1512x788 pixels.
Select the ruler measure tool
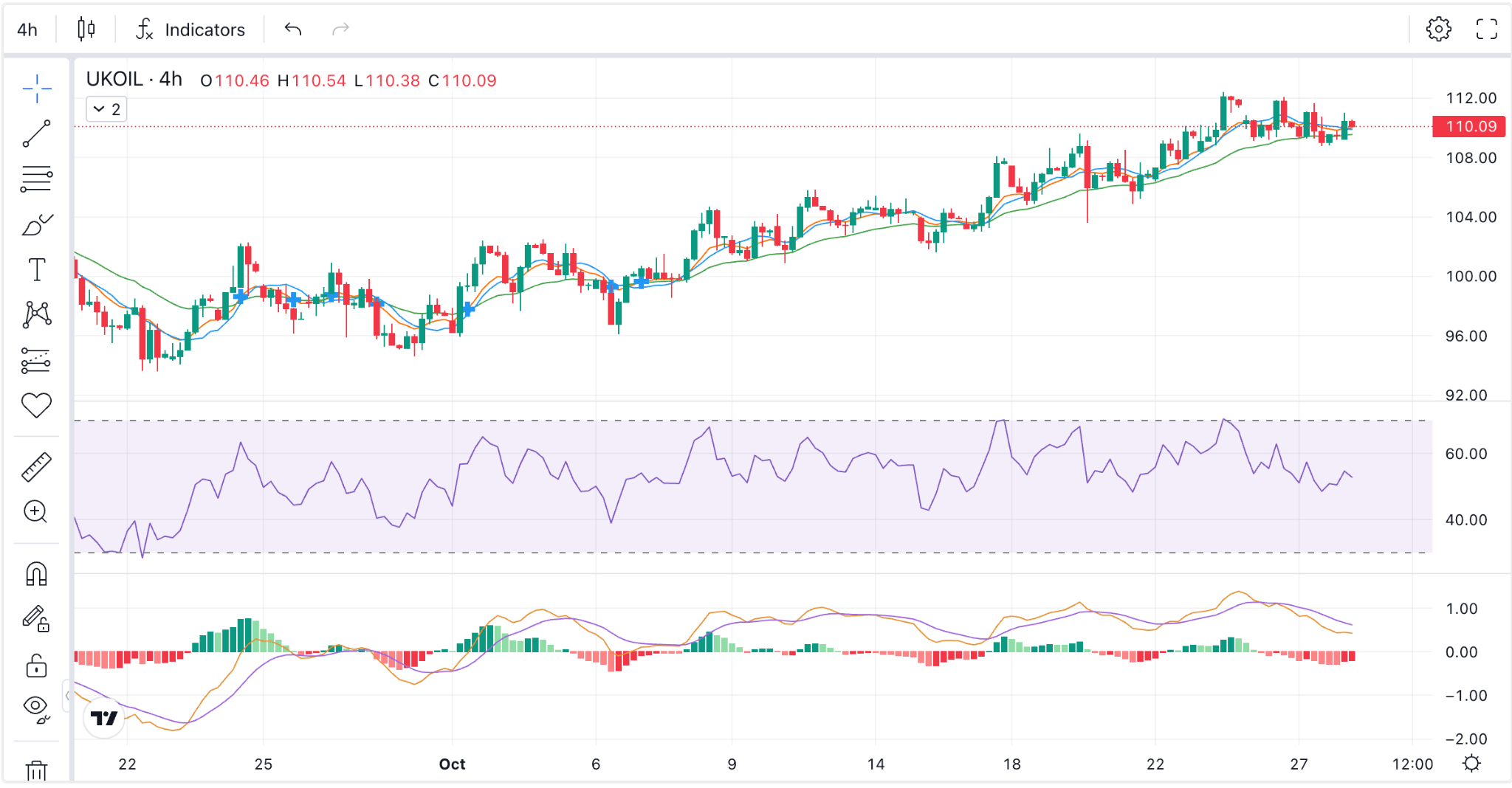coord(36,467)
